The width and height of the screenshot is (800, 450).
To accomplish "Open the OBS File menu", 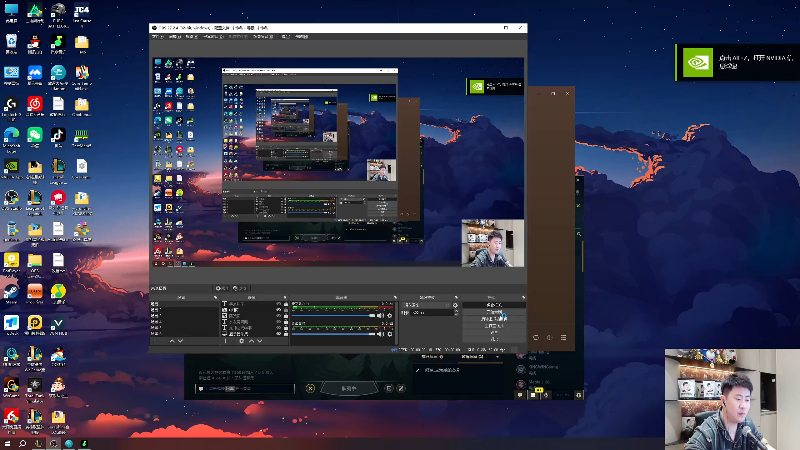I will click(x=158, y=37).
